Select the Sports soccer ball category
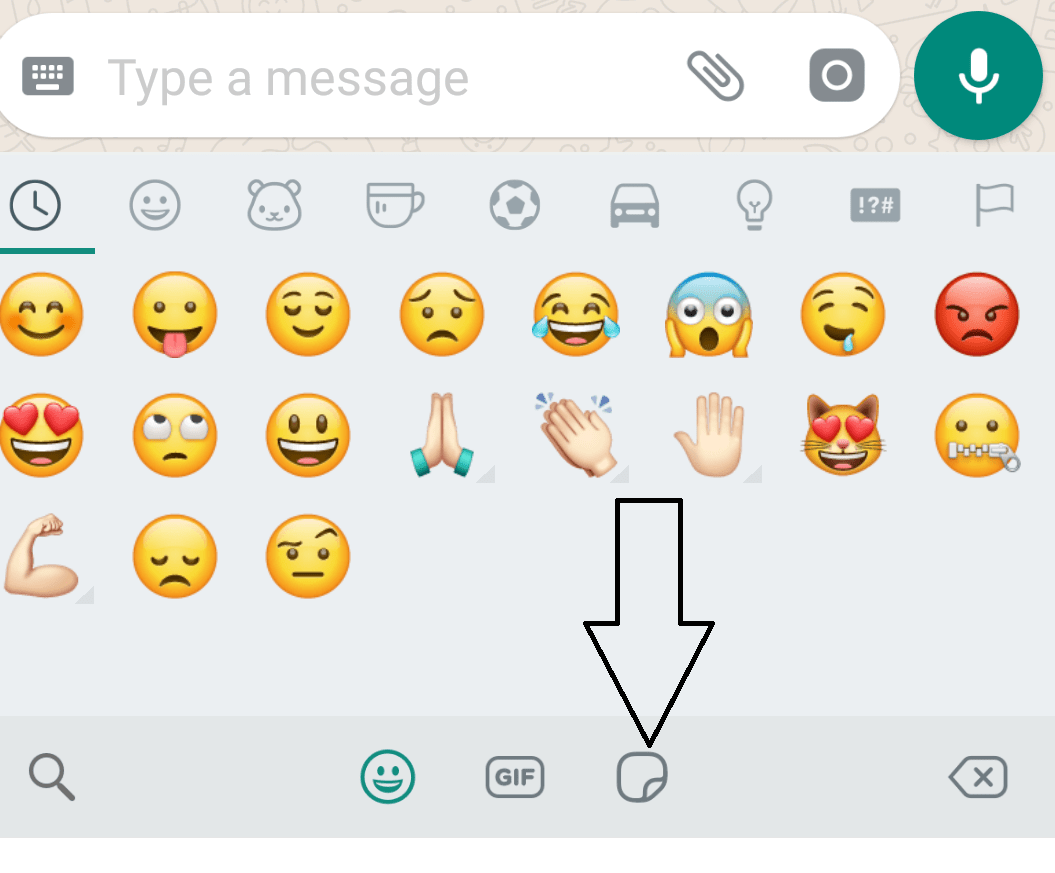This screenshot has width=1055, height=873. [x=515, y=204]
